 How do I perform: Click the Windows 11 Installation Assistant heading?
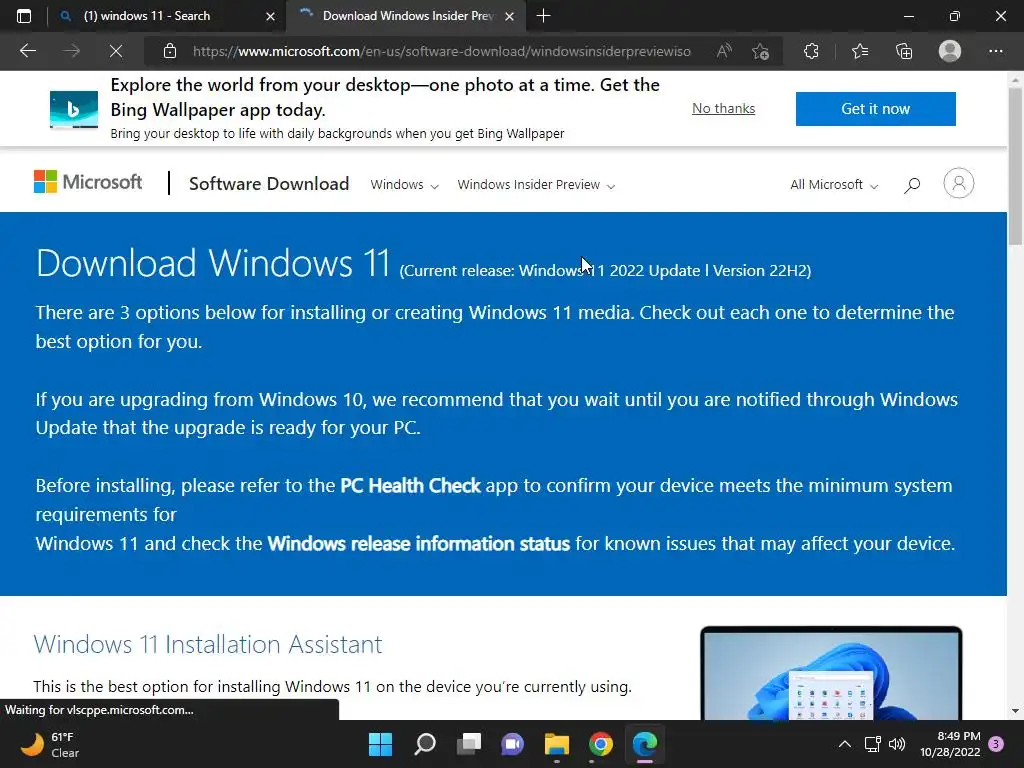pyautogui.click(x=208, y=644)
